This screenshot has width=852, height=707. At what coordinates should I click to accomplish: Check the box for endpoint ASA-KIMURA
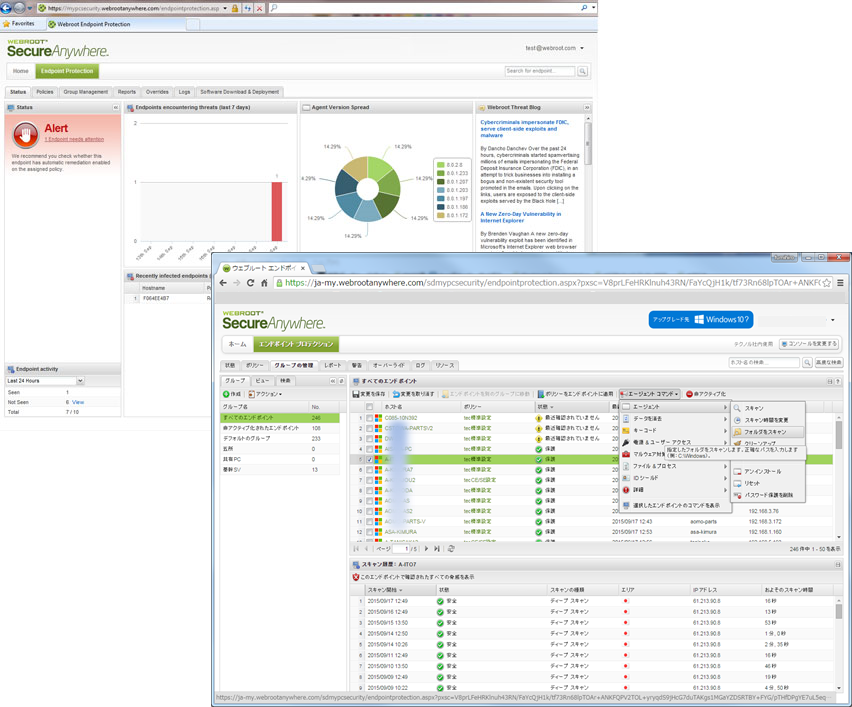click(x=369, y=531)
